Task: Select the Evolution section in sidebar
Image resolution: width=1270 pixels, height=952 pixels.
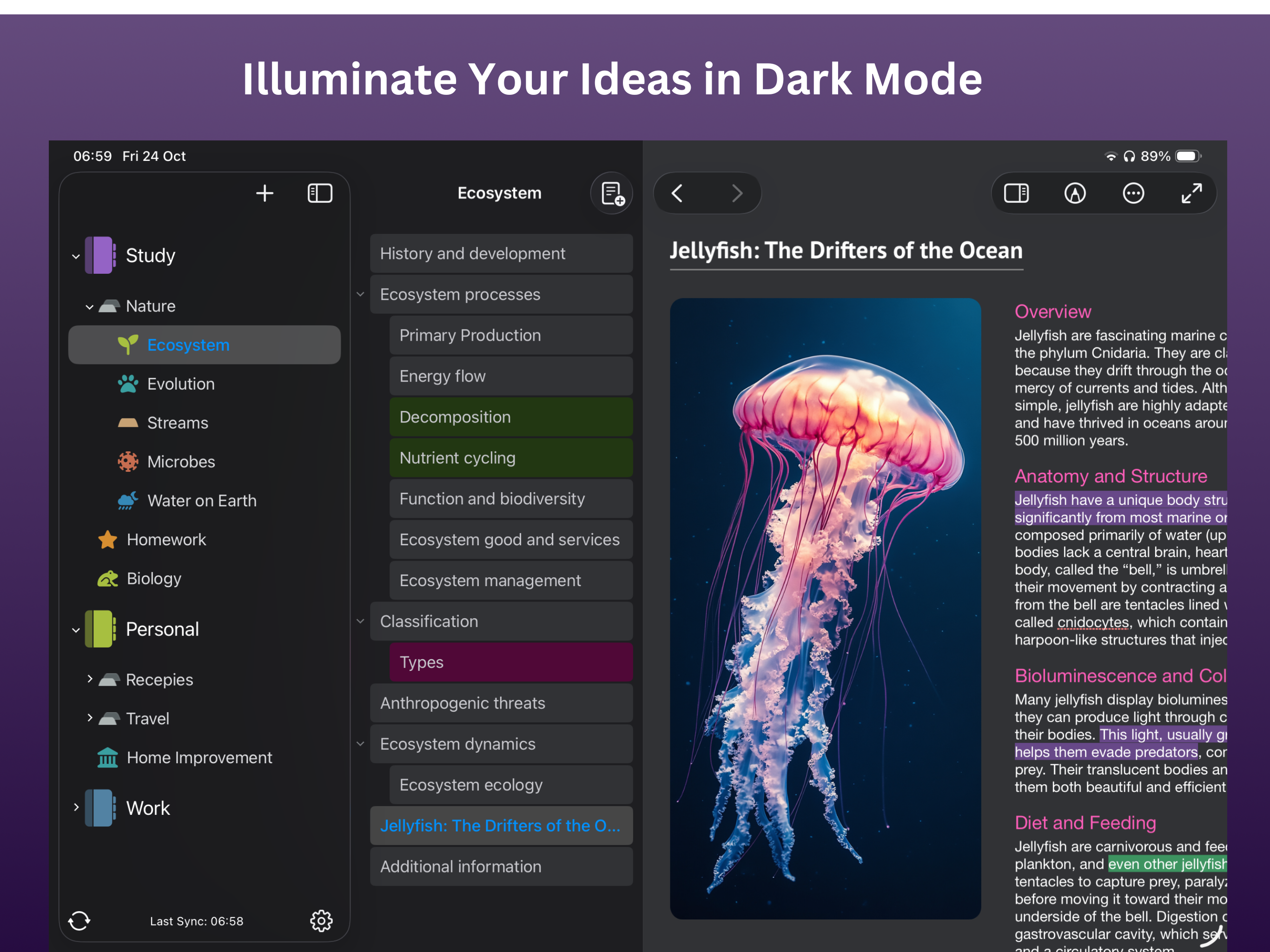Action: pos(180,383)
